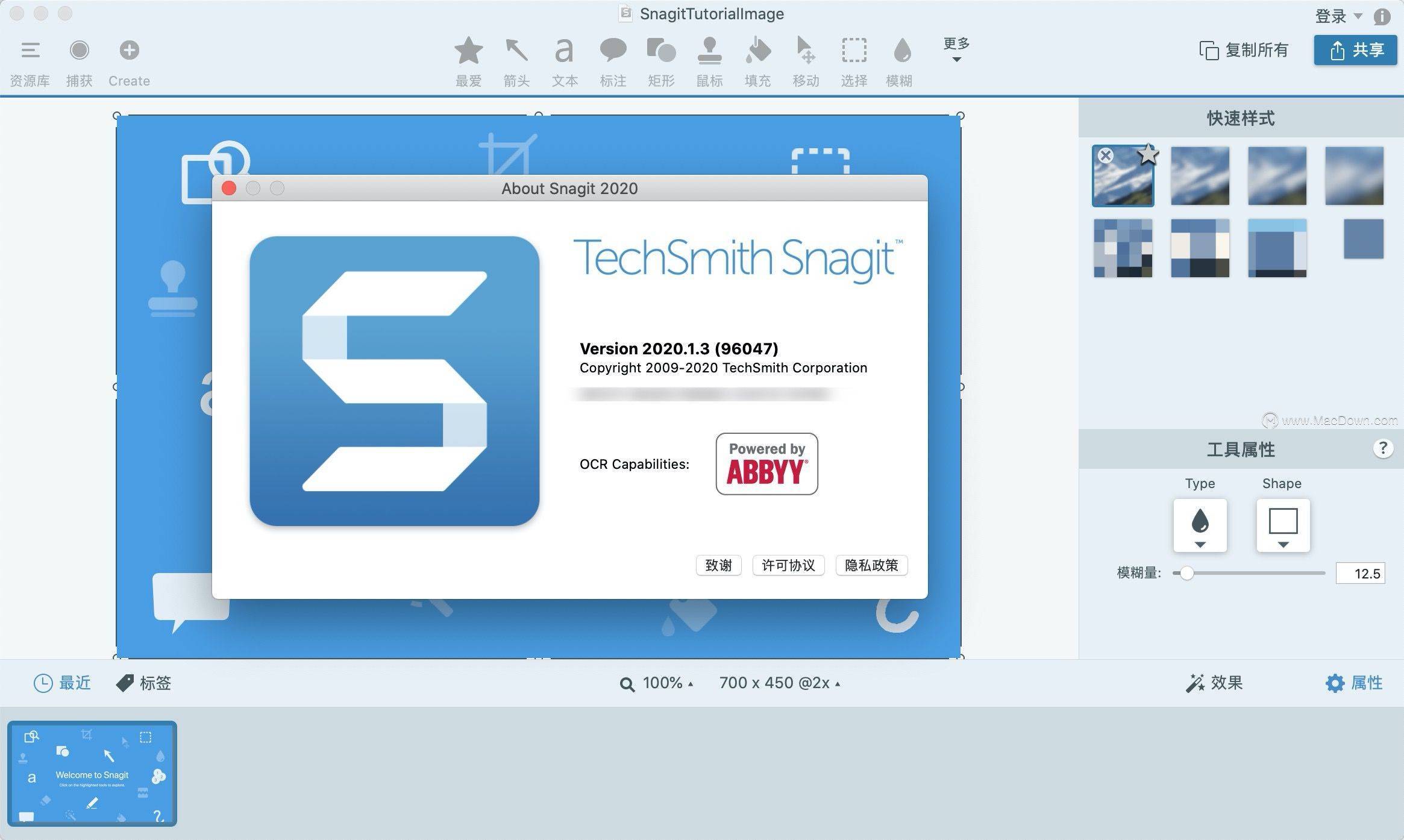
Task: Choose the first pixelate quick style
Action: click(1123, 248)
